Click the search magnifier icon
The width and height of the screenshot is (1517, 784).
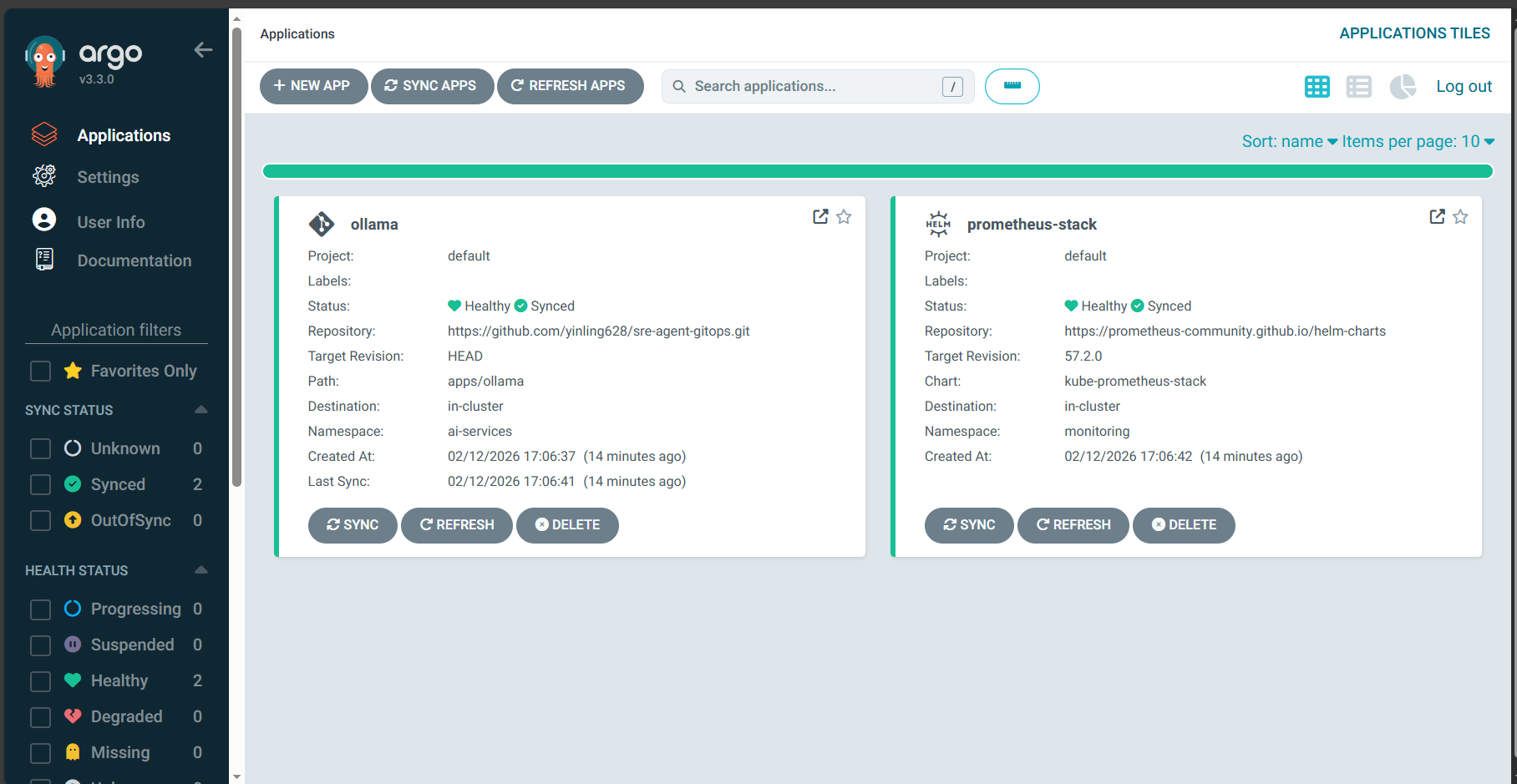click(x=679, y=86)
